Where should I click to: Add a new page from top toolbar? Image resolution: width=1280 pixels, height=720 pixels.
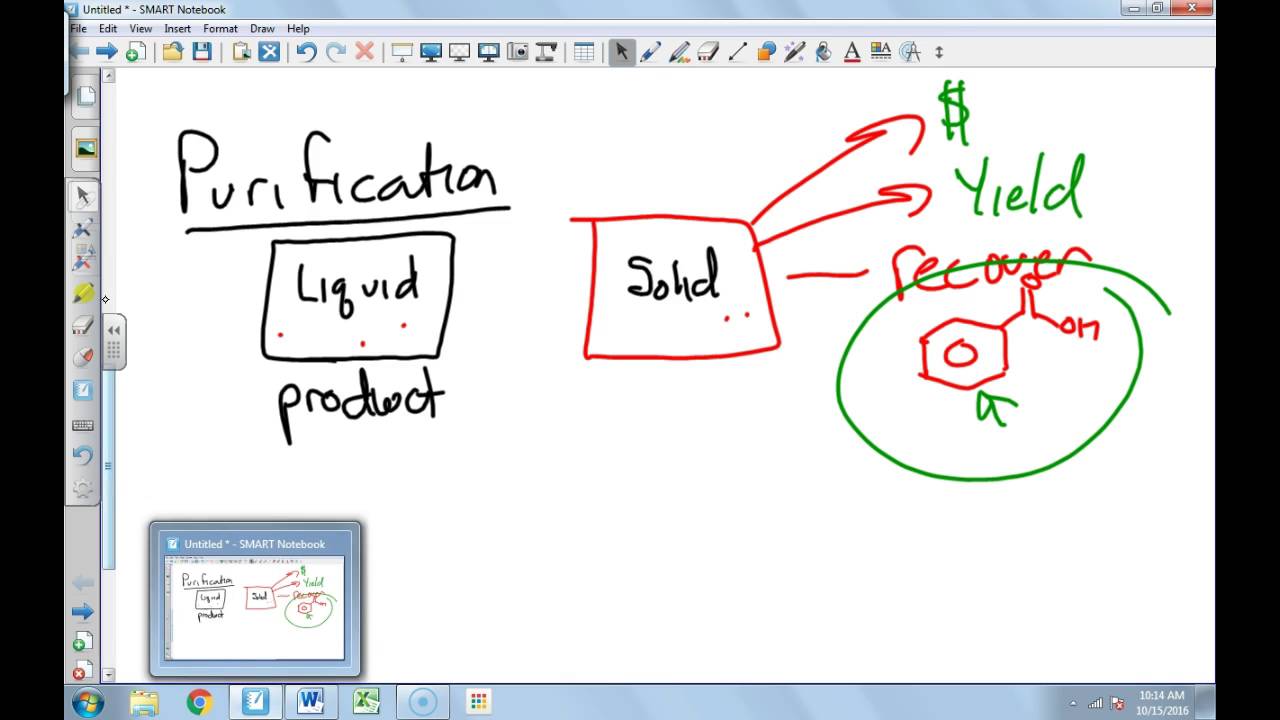135,52
